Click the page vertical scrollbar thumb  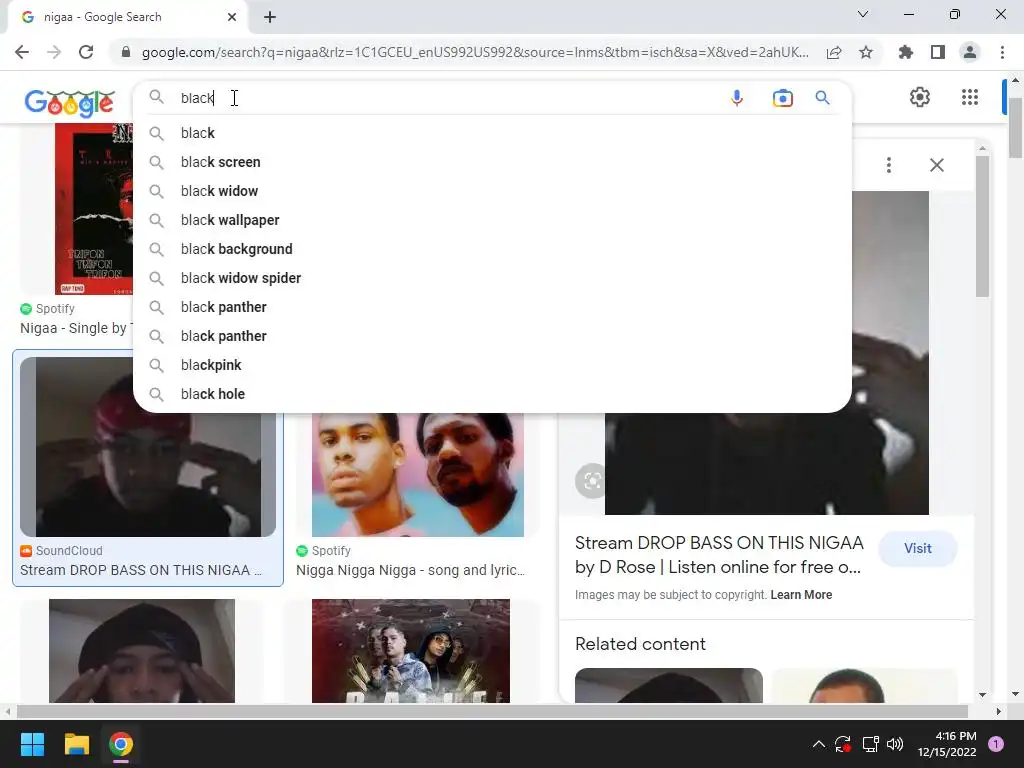click(1016, 127)
